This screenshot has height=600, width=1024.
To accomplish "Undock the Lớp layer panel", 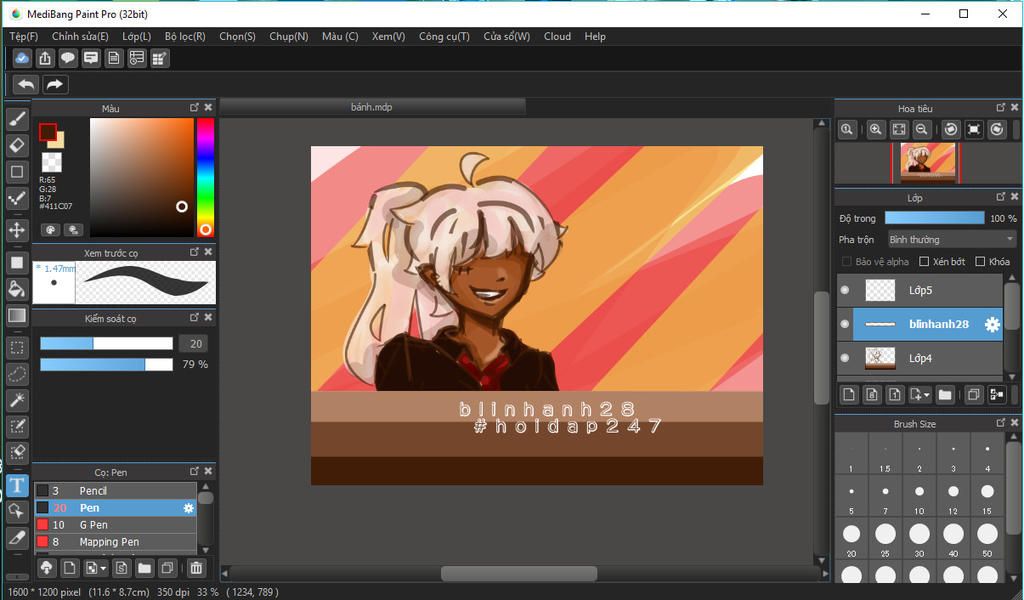I will point(1000,197).
